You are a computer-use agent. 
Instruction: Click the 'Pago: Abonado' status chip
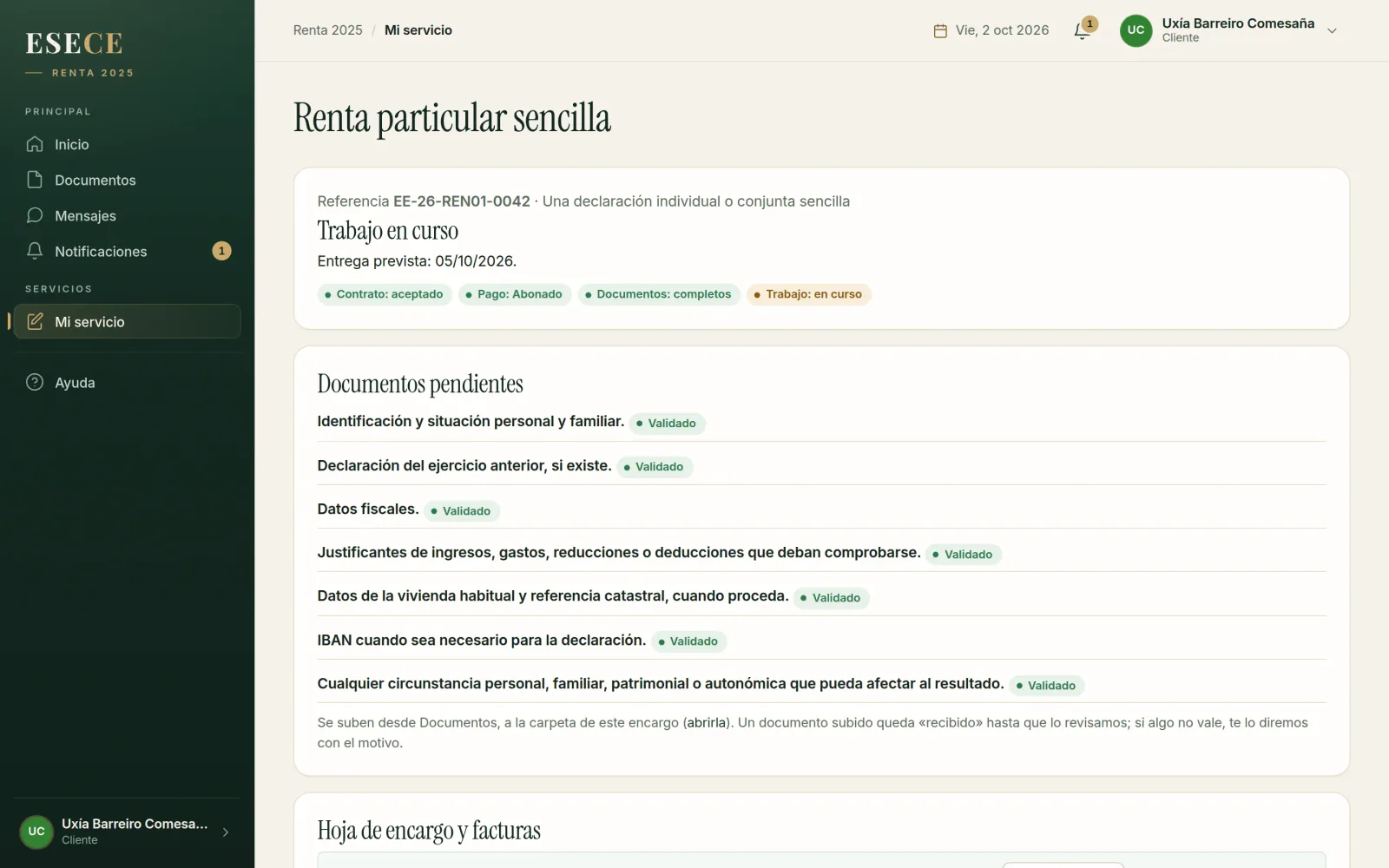pos(515,294)
